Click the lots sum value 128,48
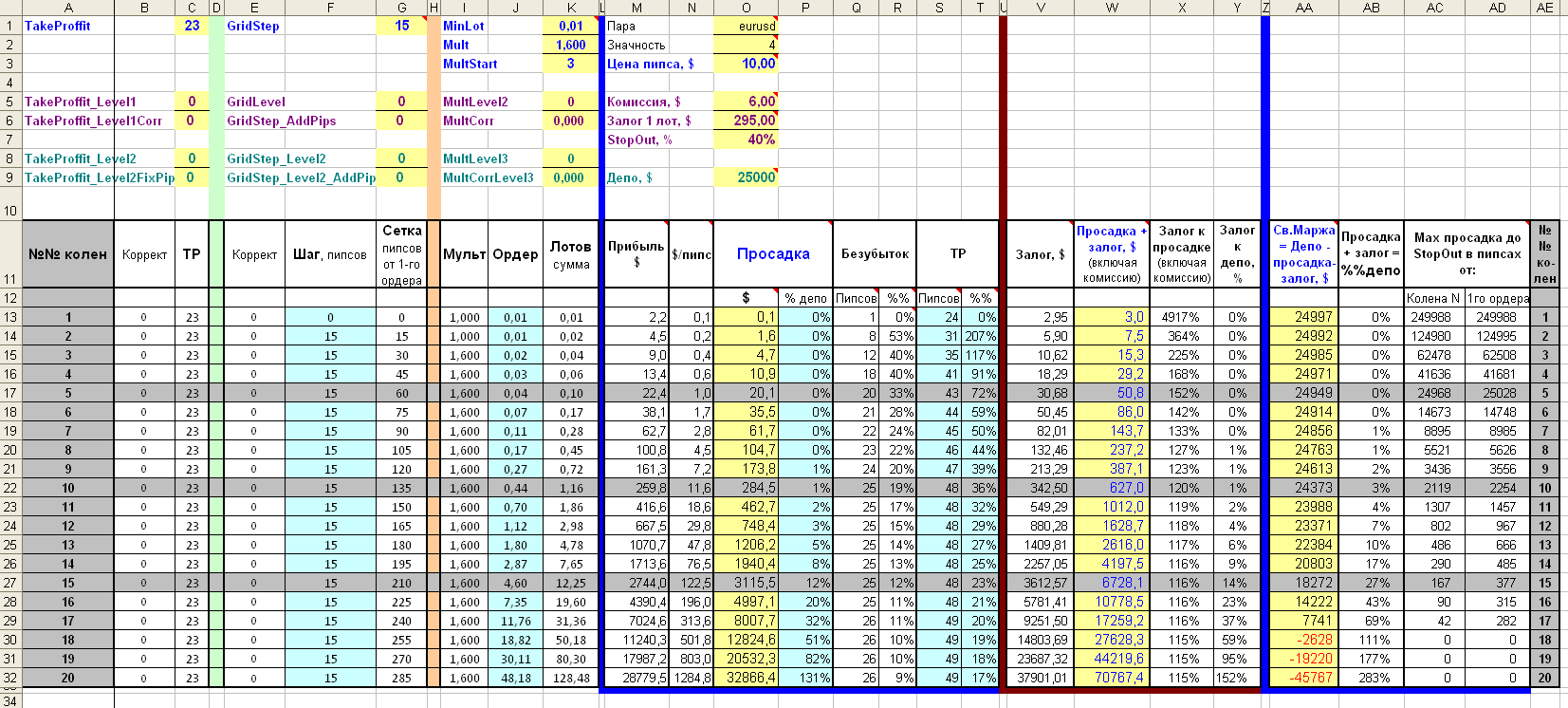Image resolution: width=1568 pixels, height=708 pixels. tap(571, 678)
